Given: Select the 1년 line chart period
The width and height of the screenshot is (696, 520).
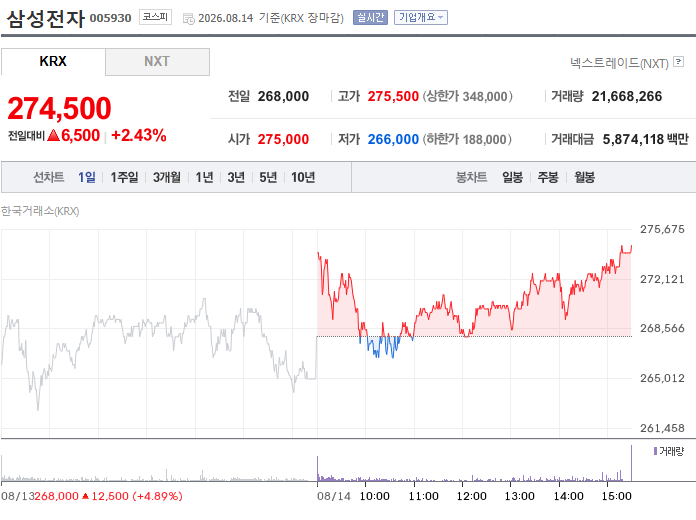Looking at the screenshot, I should (204, 177).
